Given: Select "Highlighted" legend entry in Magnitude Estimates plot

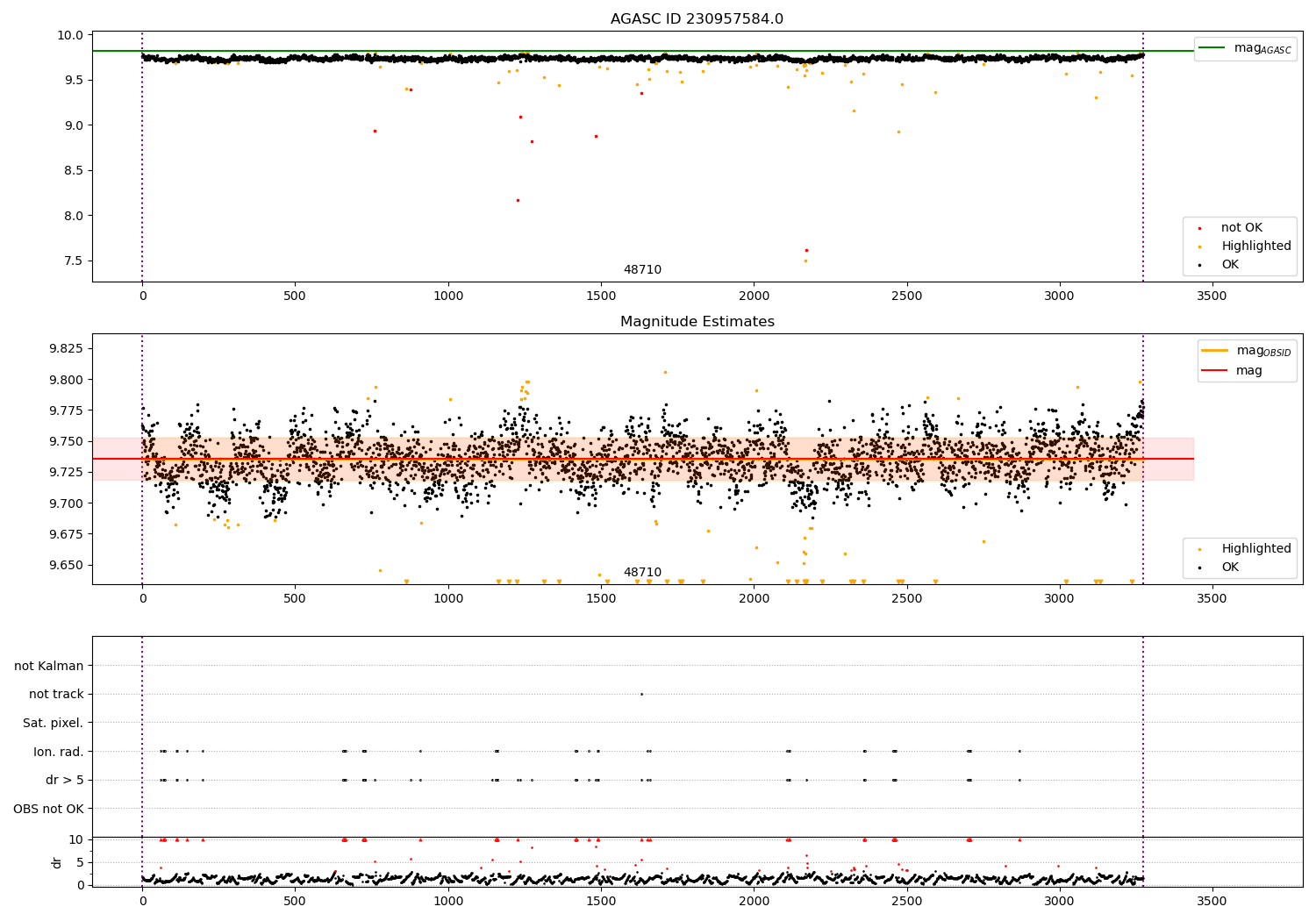Looking at the screenshot, I should click(x=1256, y=549).
